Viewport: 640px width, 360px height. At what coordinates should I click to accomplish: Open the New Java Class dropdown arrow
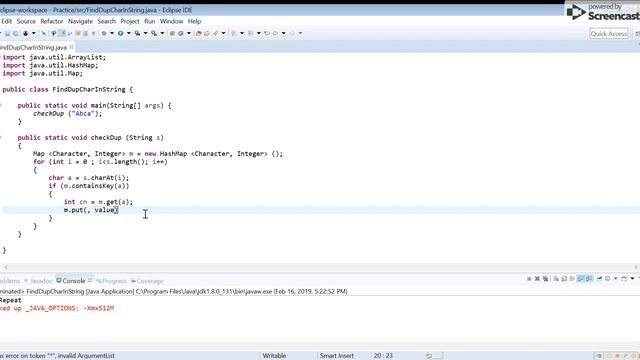[x=189, y=33]
